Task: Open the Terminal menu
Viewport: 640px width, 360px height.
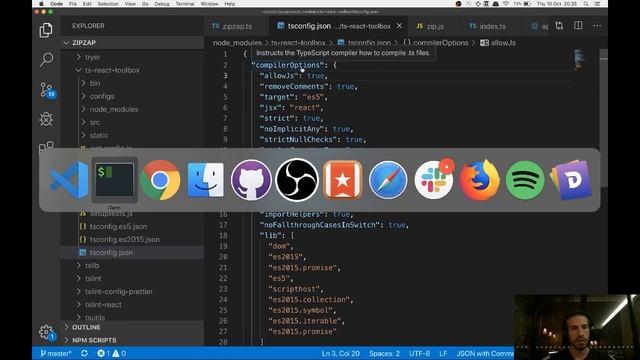Action: (x=184, y=4)
